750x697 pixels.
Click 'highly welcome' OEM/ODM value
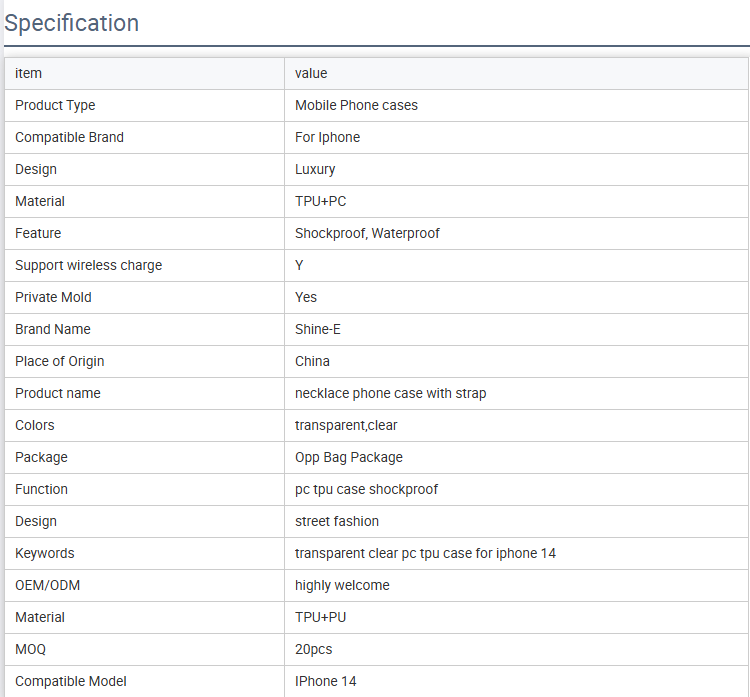(342, 586)
